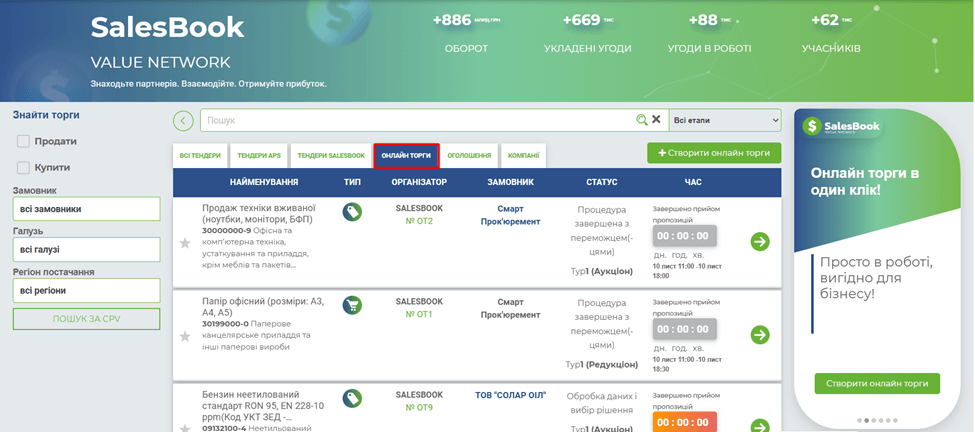The height and width of the screenshot is (432, 975).
Task: Click status text 'Тур1 (Редукціон)'
Action: pos(601,365)
